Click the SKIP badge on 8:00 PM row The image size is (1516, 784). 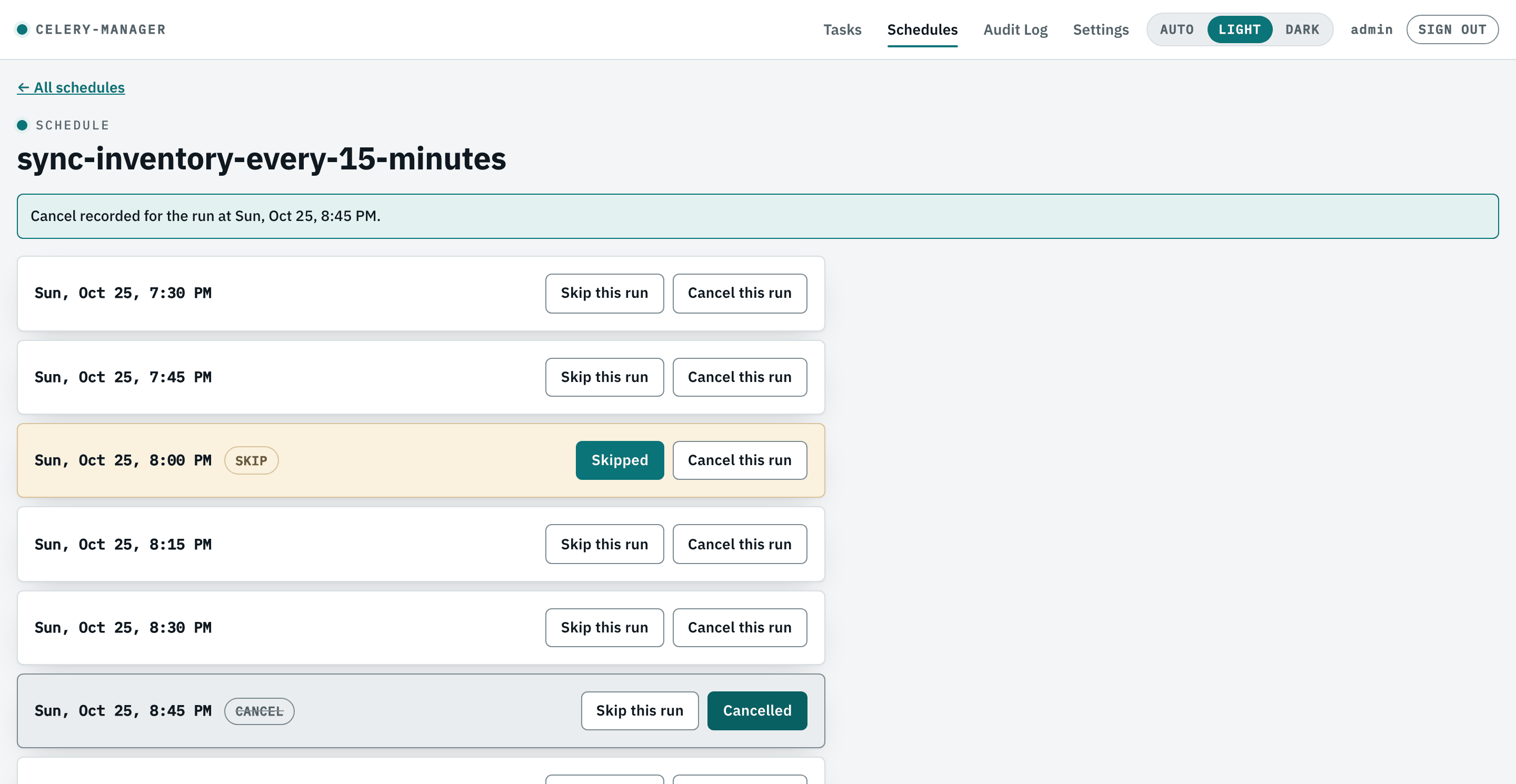pyautogui.click(x=251, y=460)
